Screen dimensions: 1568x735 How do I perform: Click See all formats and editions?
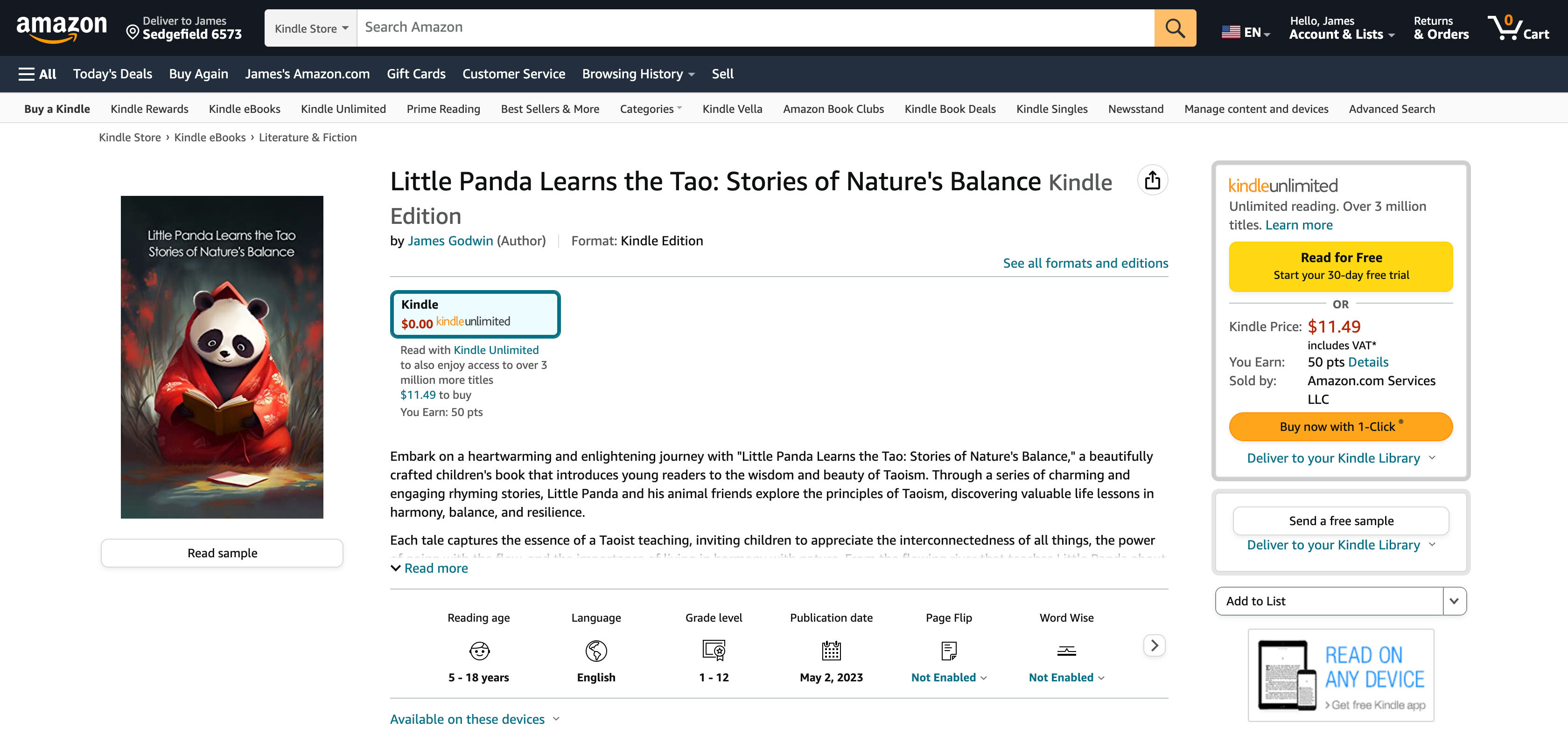pos(1085,263)
